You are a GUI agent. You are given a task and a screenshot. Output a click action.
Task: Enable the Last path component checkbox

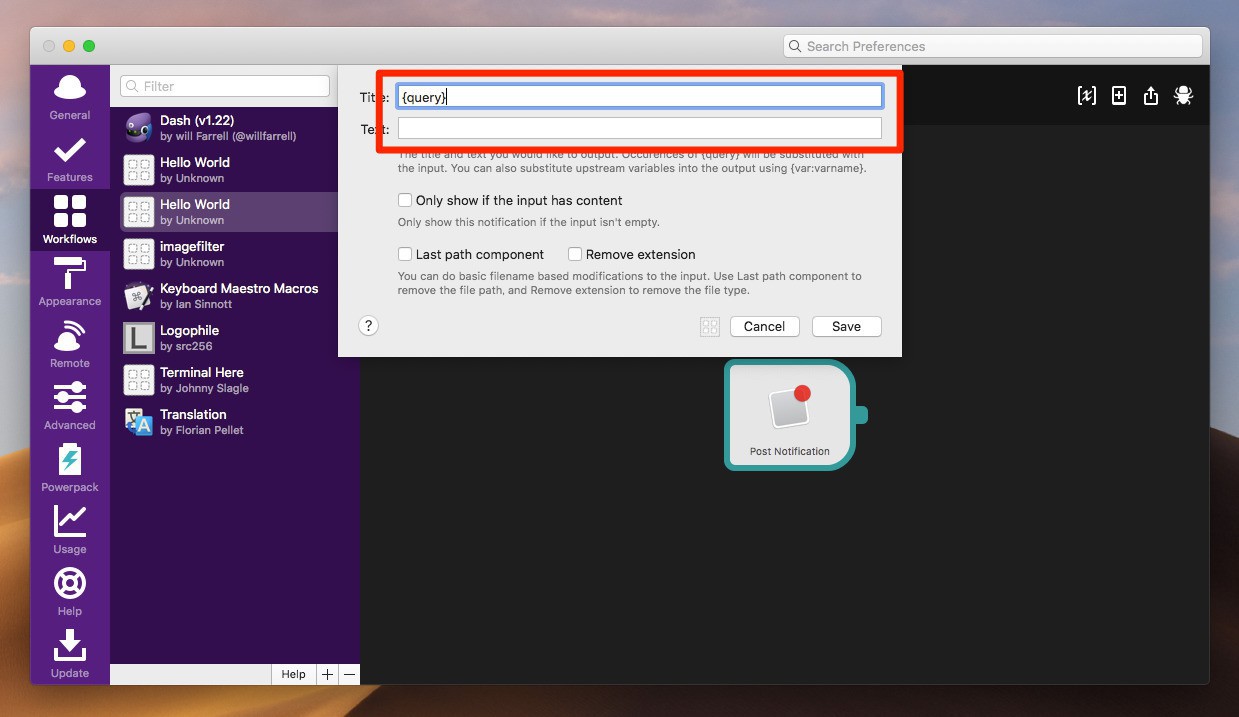click(405, 254)
